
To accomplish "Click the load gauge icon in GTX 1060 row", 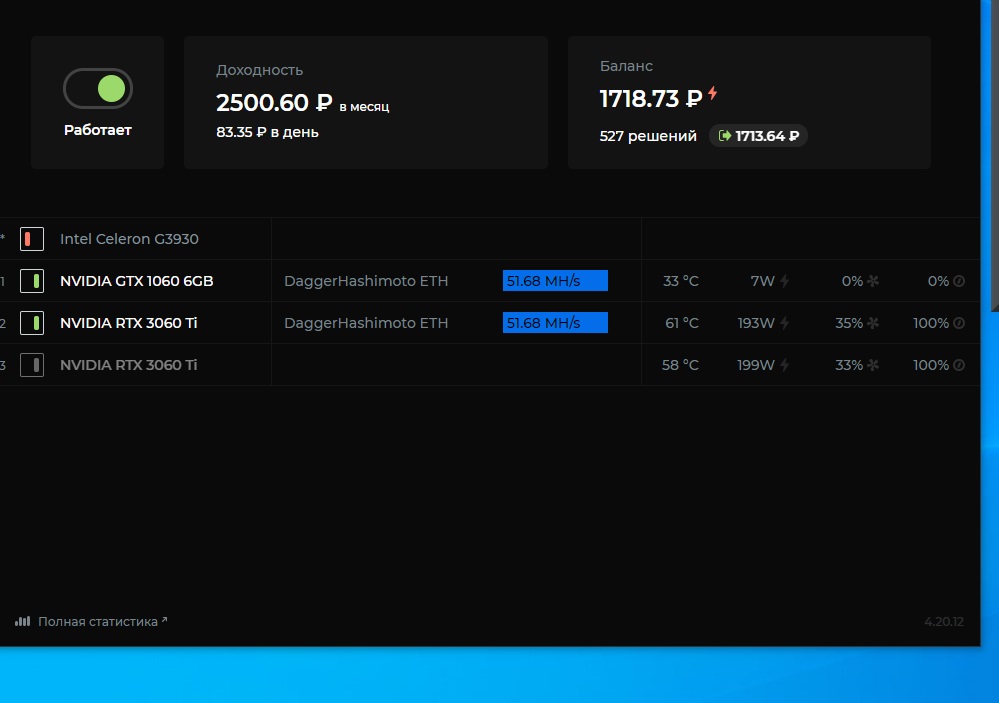I will pyautogui.click(x=959, y=282).
